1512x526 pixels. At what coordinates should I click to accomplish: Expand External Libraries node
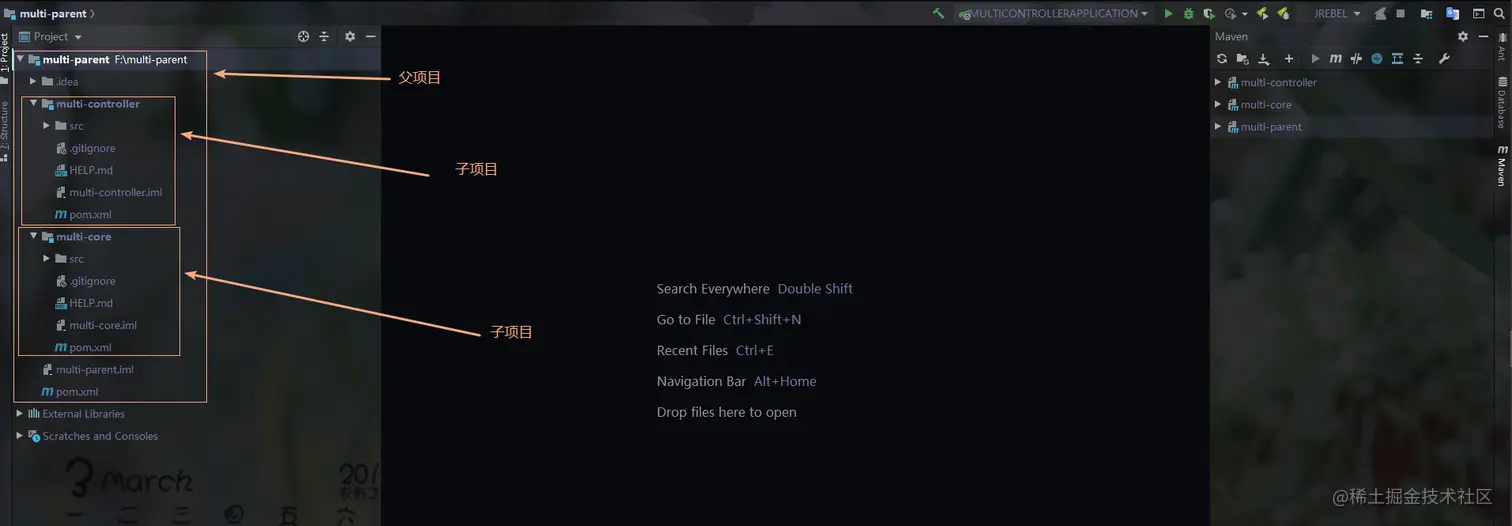[x=20, y=414]
